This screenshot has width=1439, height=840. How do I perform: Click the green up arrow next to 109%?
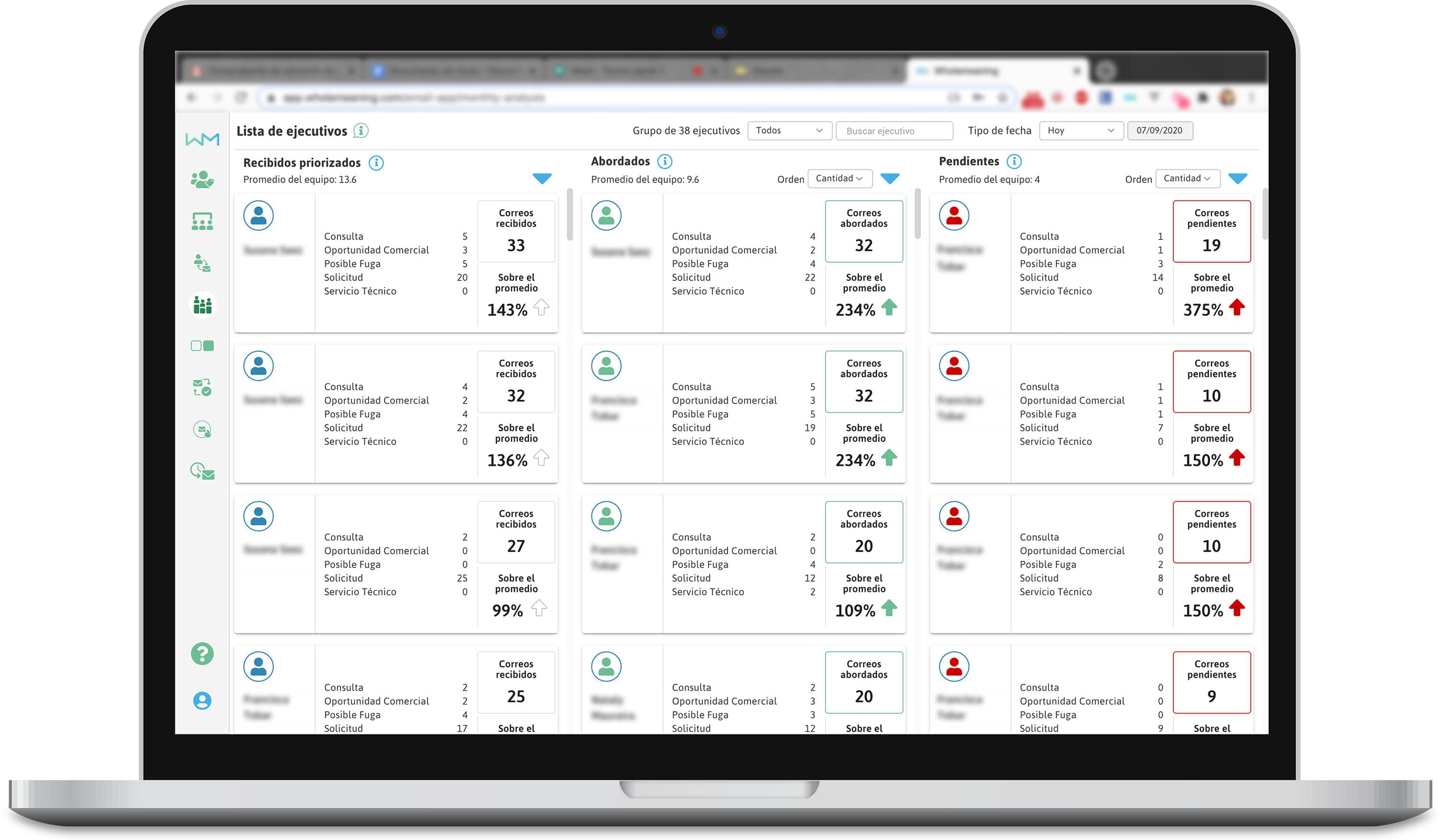click(889, 608)
